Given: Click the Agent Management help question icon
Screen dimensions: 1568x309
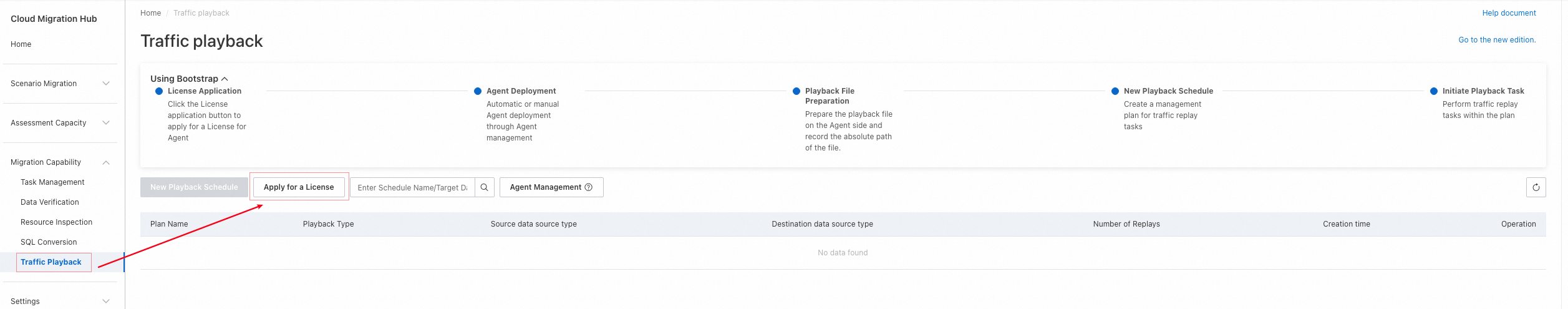Looking at the screenshot, I should click(588, 187).
